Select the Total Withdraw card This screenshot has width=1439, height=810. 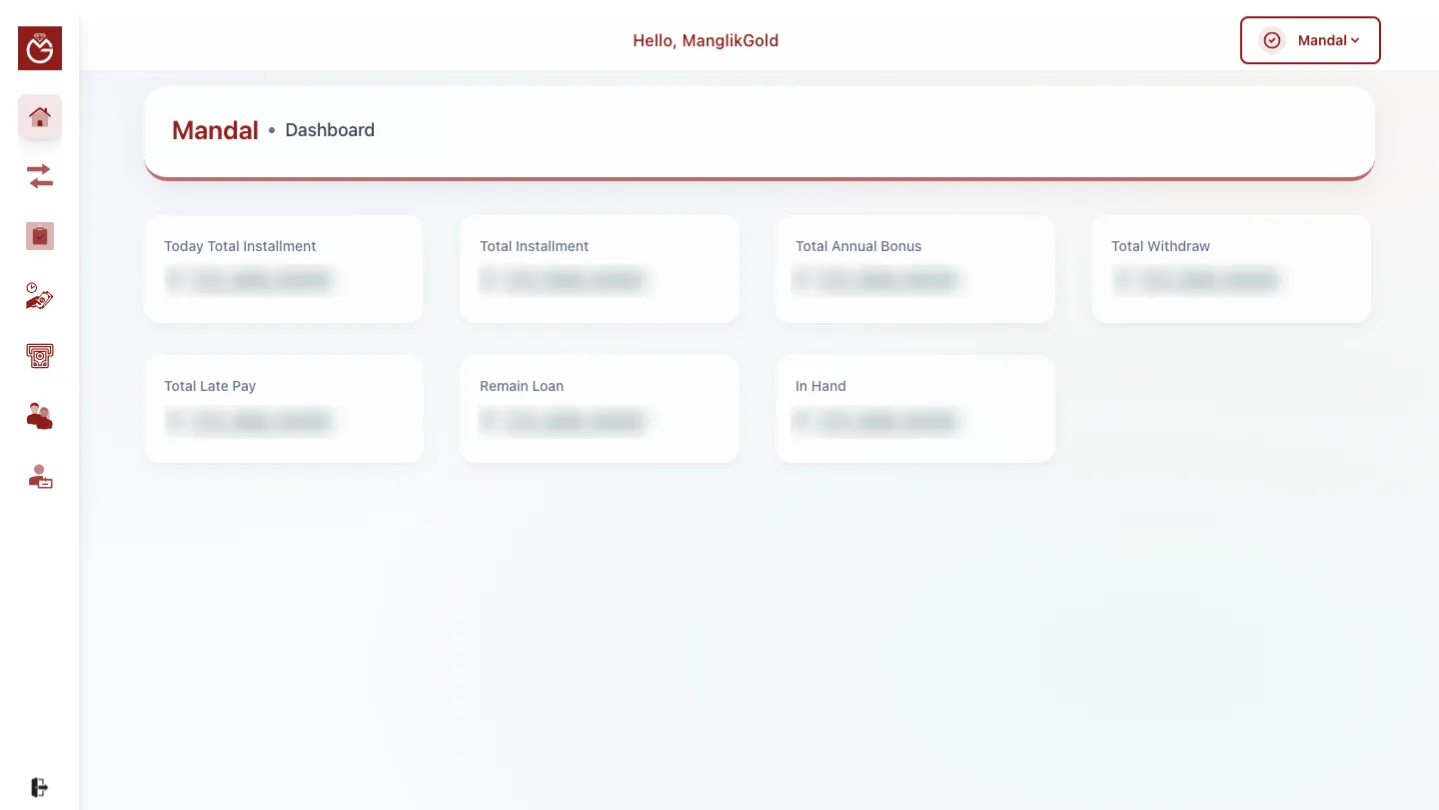pyautogui.click(x=1230, y=269)
